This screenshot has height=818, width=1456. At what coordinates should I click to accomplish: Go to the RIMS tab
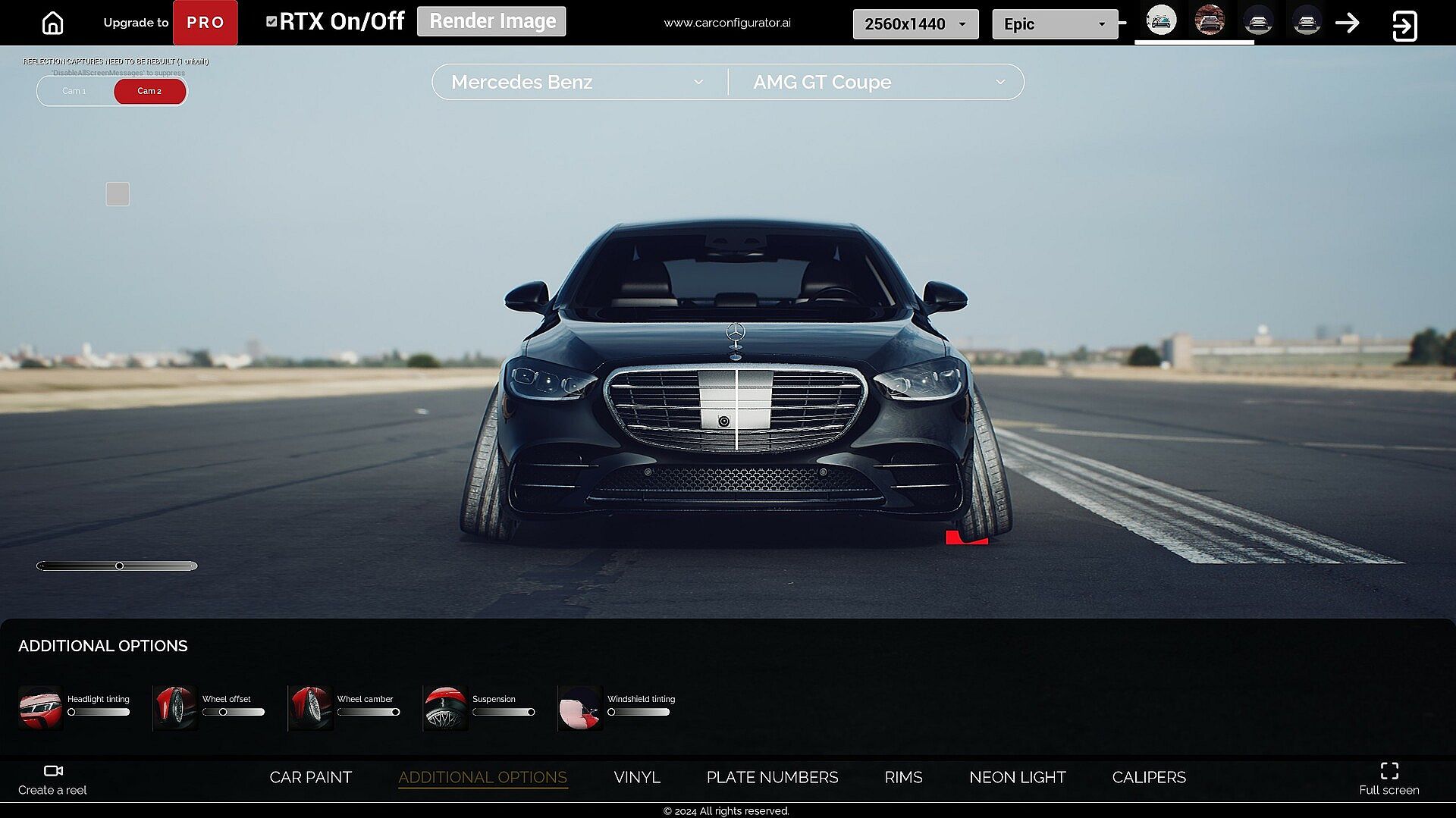[x=903, y=777]
